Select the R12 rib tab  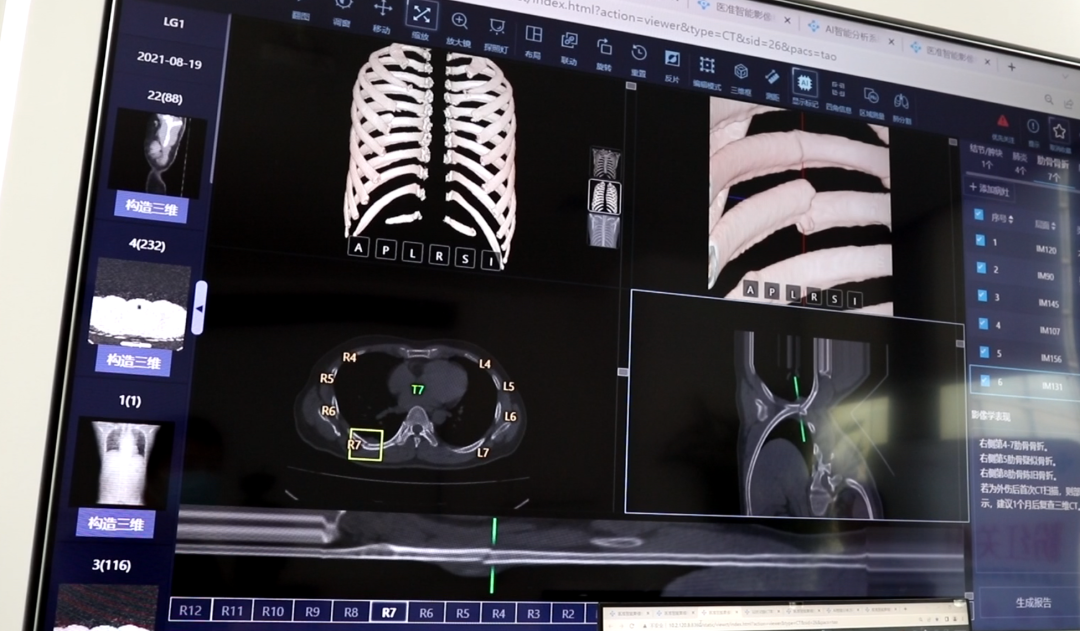190,610
